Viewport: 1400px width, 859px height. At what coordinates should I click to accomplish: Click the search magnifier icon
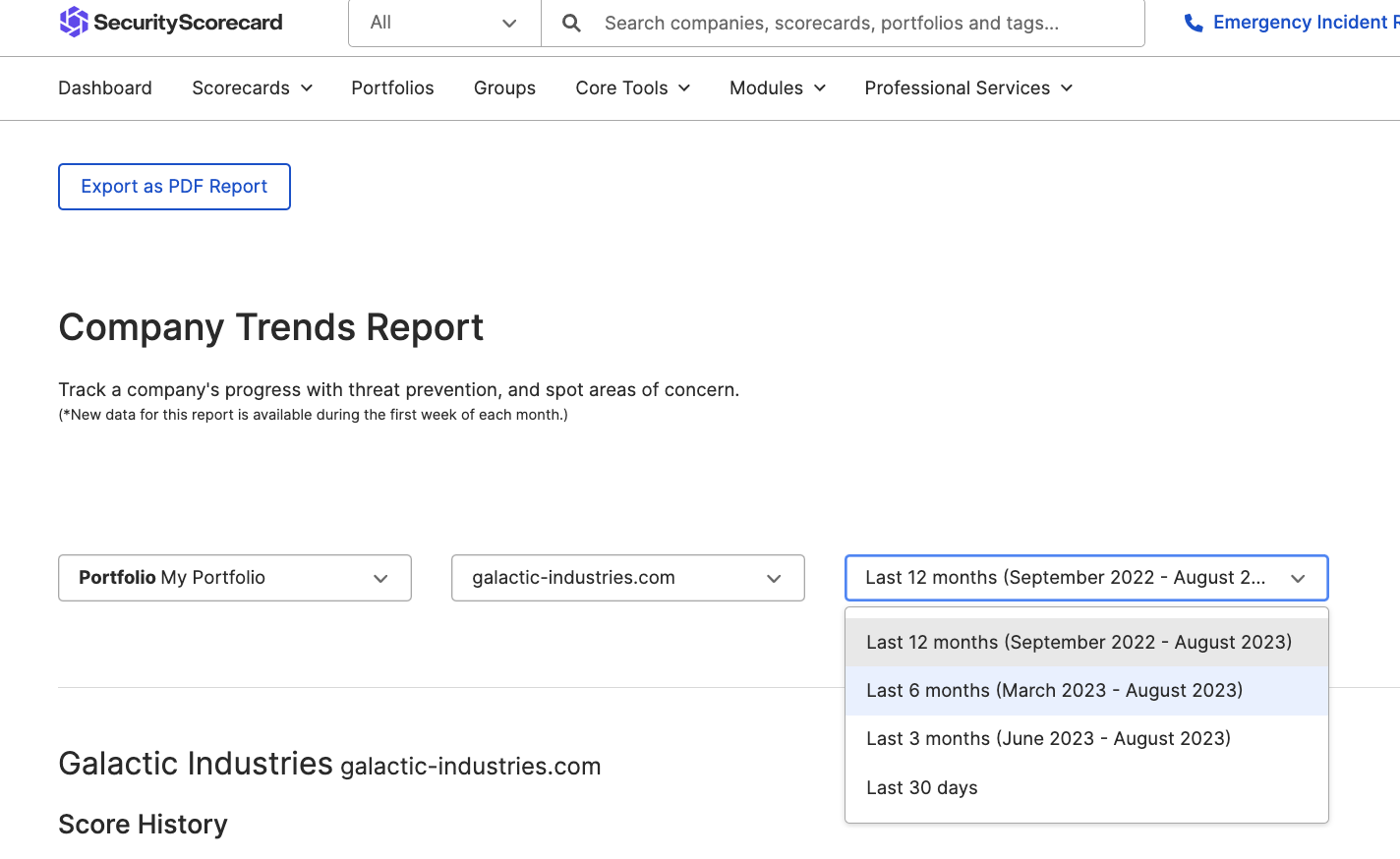571,23
